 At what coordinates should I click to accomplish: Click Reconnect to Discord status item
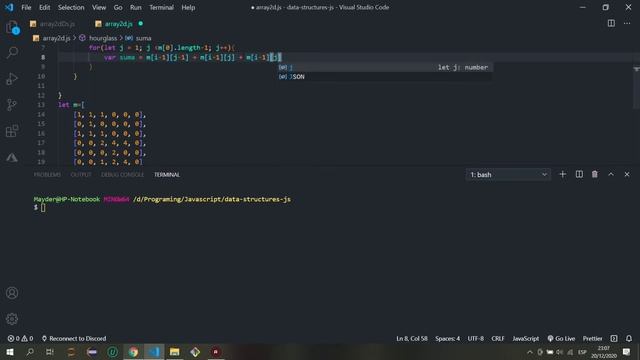(74, 338)
